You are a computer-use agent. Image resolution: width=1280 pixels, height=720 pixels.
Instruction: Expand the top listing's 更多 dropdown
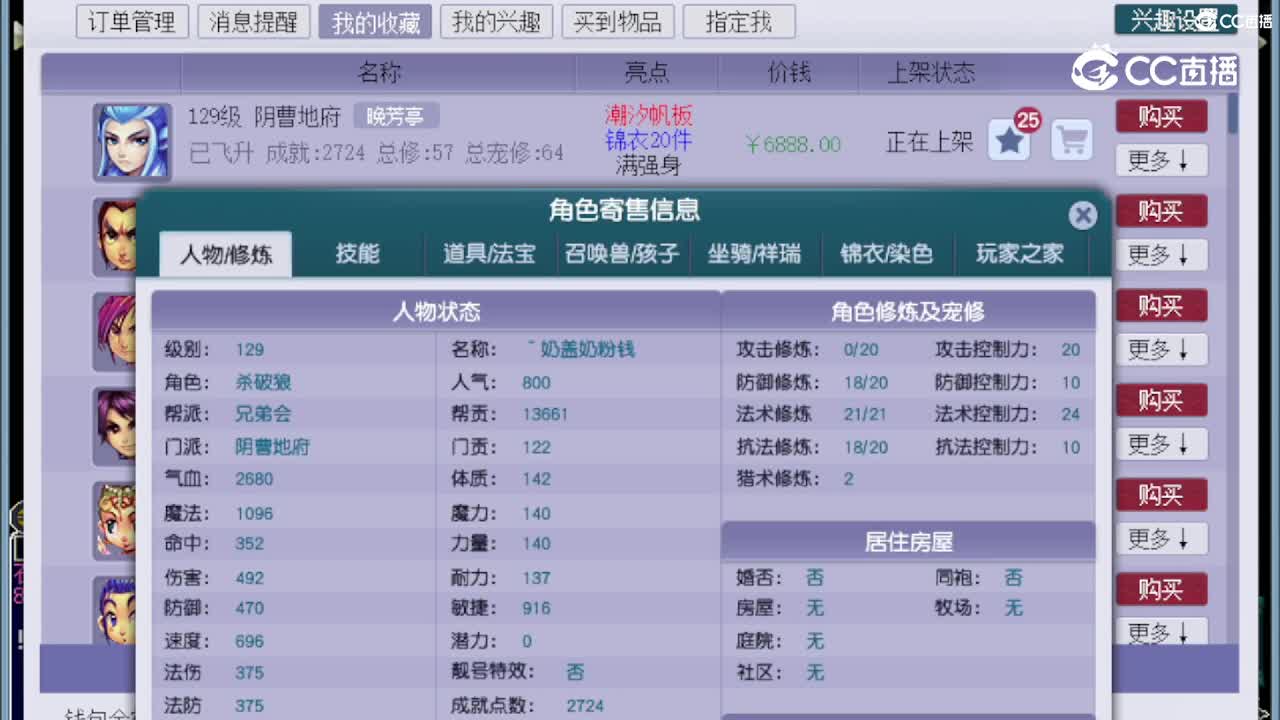[1161, 160]
